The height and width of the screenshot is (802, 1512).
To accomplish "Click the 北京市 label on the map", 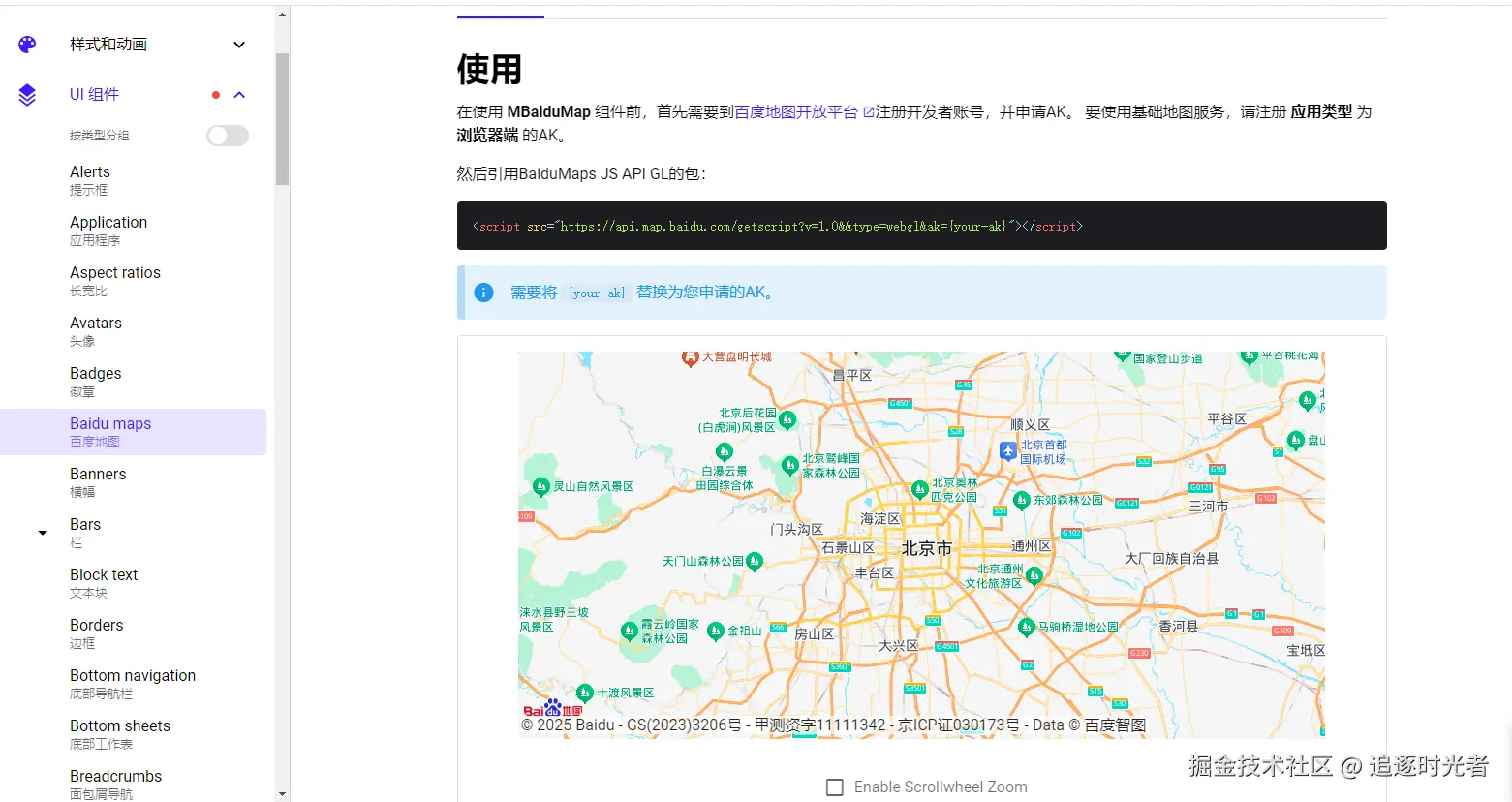I will (x=927, y=549).
